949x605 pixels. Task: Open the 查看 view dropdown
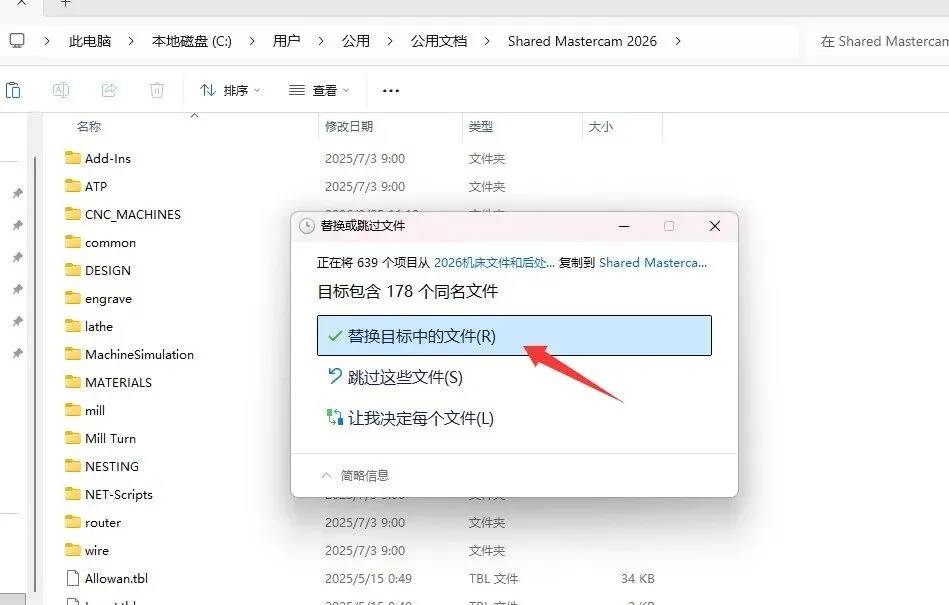(x=319, y=90)
